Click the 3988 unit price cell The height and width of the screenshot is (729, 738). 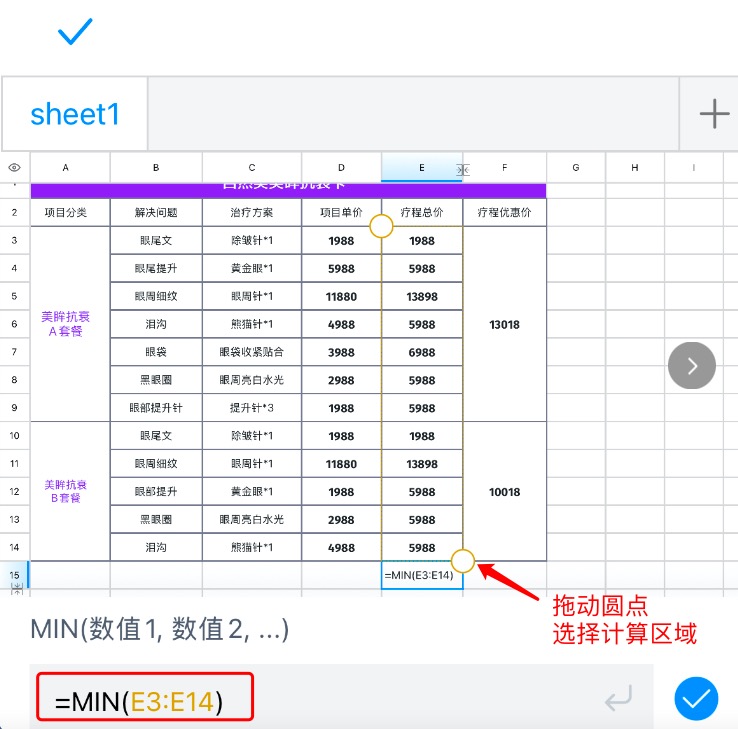pyautogui.click(x=341, y=352)
